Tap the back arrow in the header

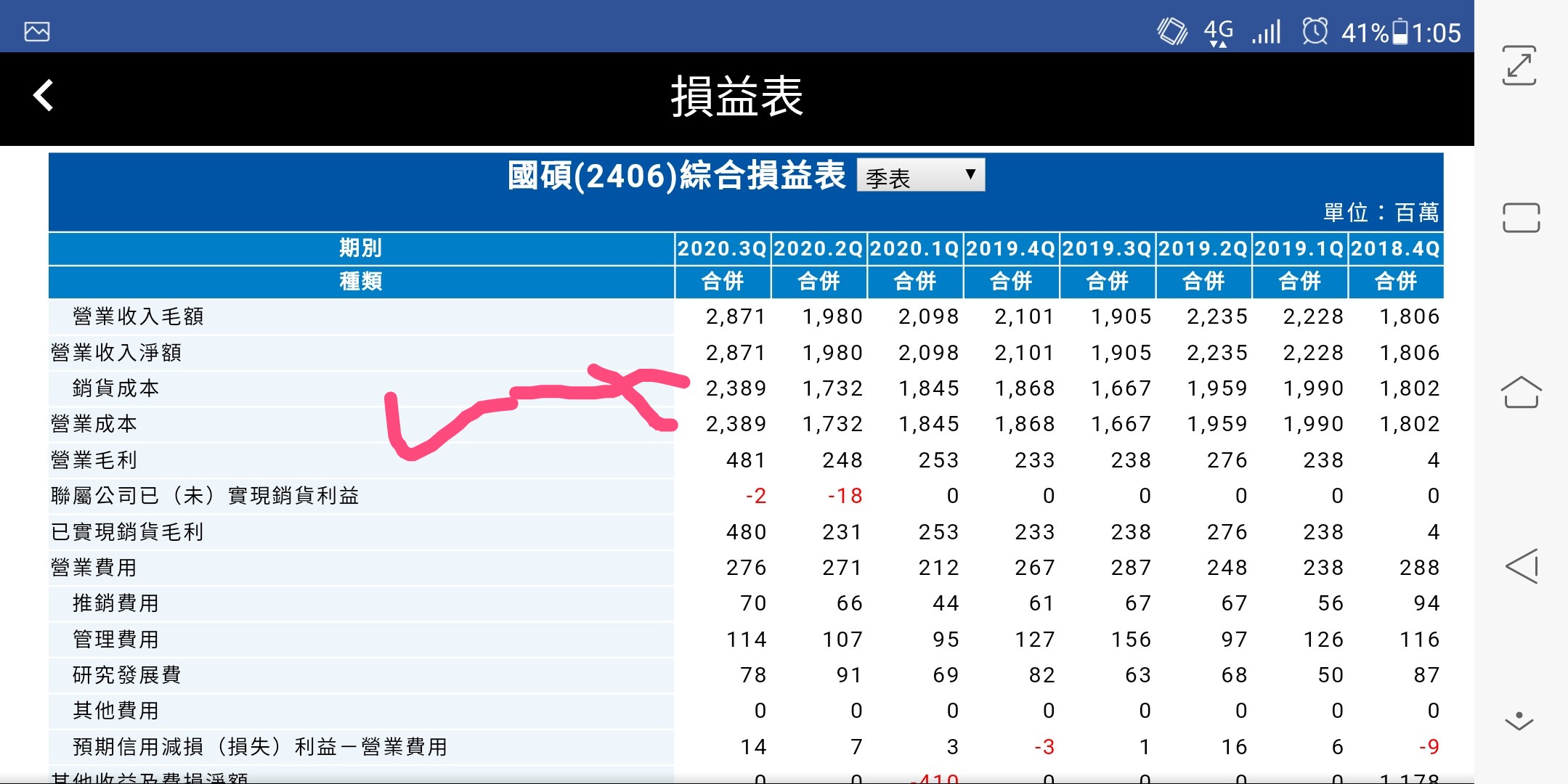pyautogui.click(x=44, y=96)
